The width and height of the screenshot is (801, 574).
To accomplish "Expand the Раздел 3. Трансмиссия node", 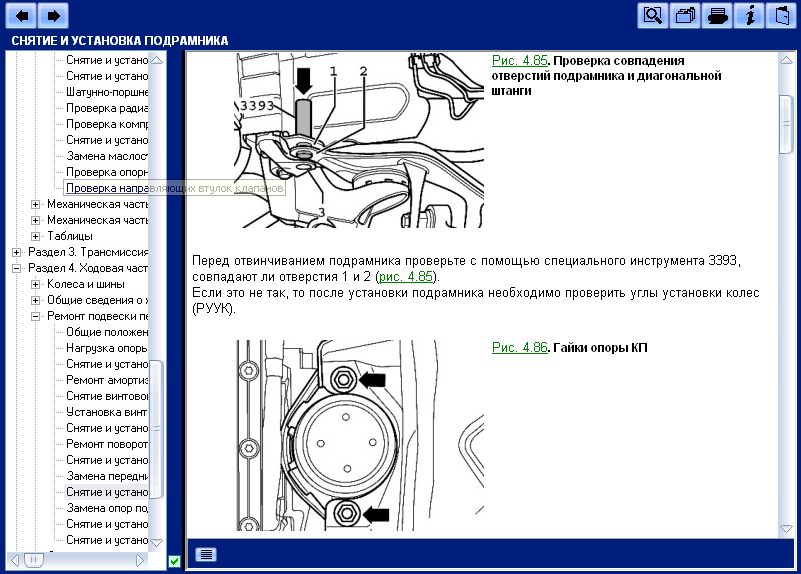I will 17,253.
